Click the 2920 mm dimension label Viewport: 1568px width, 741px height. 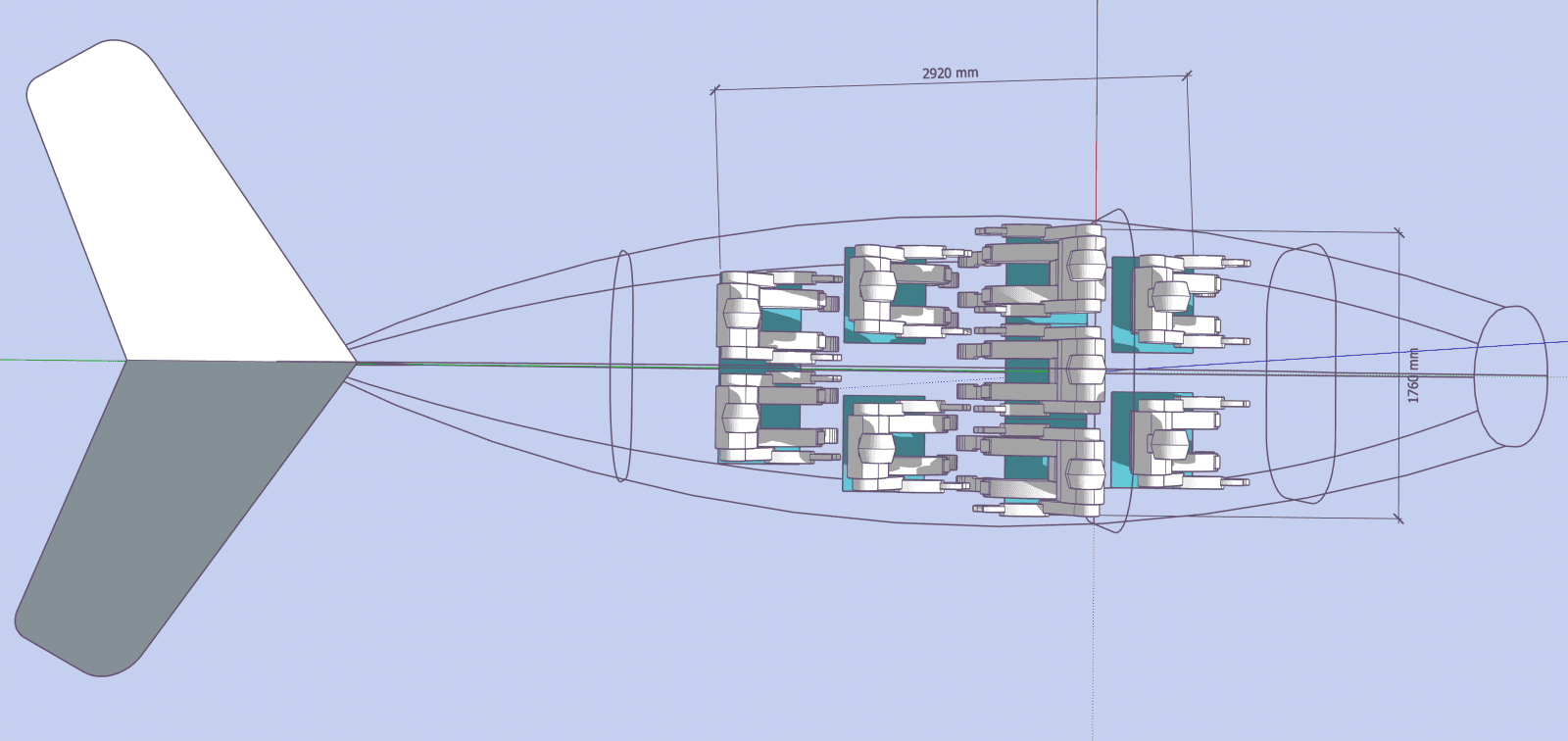point(950,73)
